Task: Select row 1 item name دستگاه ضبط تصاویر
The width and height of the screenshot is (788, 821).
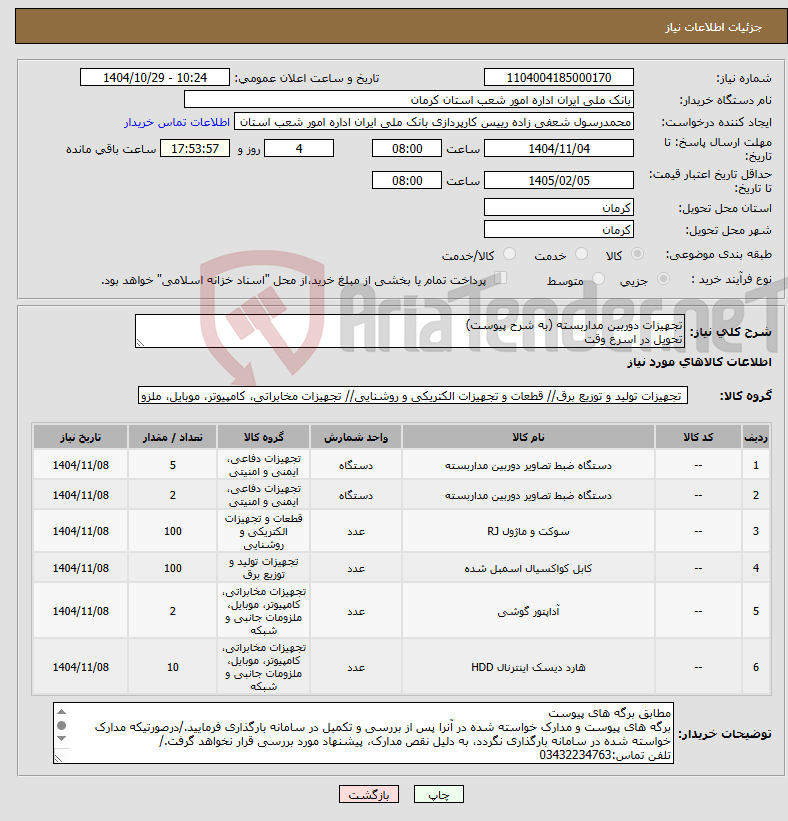Action: click(x=528, y=465)
